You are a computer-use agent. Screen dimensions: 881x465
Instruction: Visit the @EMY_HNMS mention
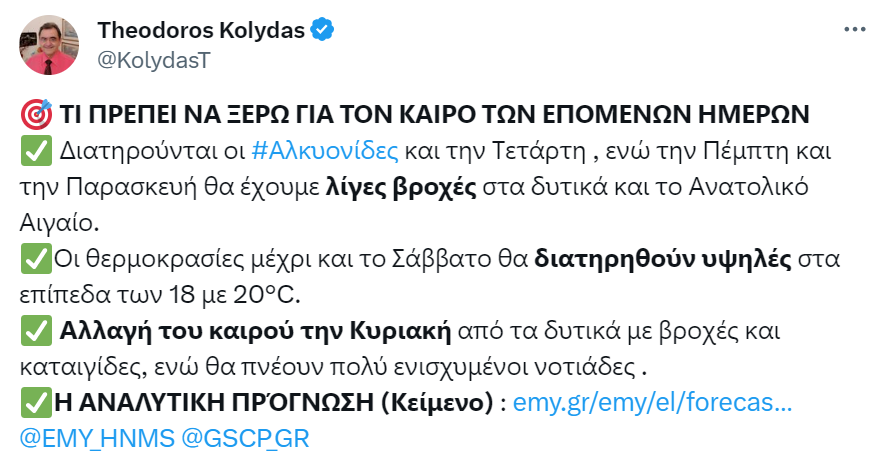click(93, 438)
